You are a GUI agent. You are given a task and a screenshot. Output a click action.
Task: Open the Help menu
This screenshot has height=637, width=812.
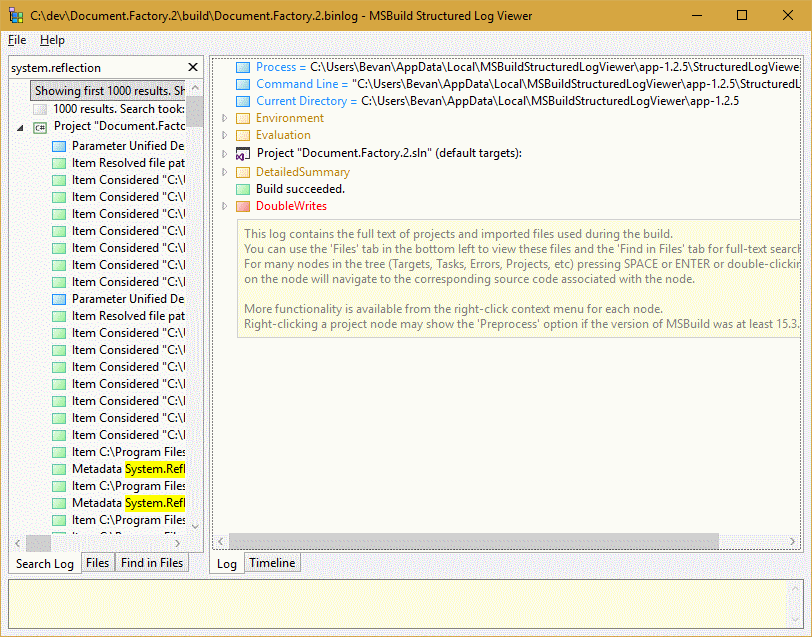click(52, 40)
